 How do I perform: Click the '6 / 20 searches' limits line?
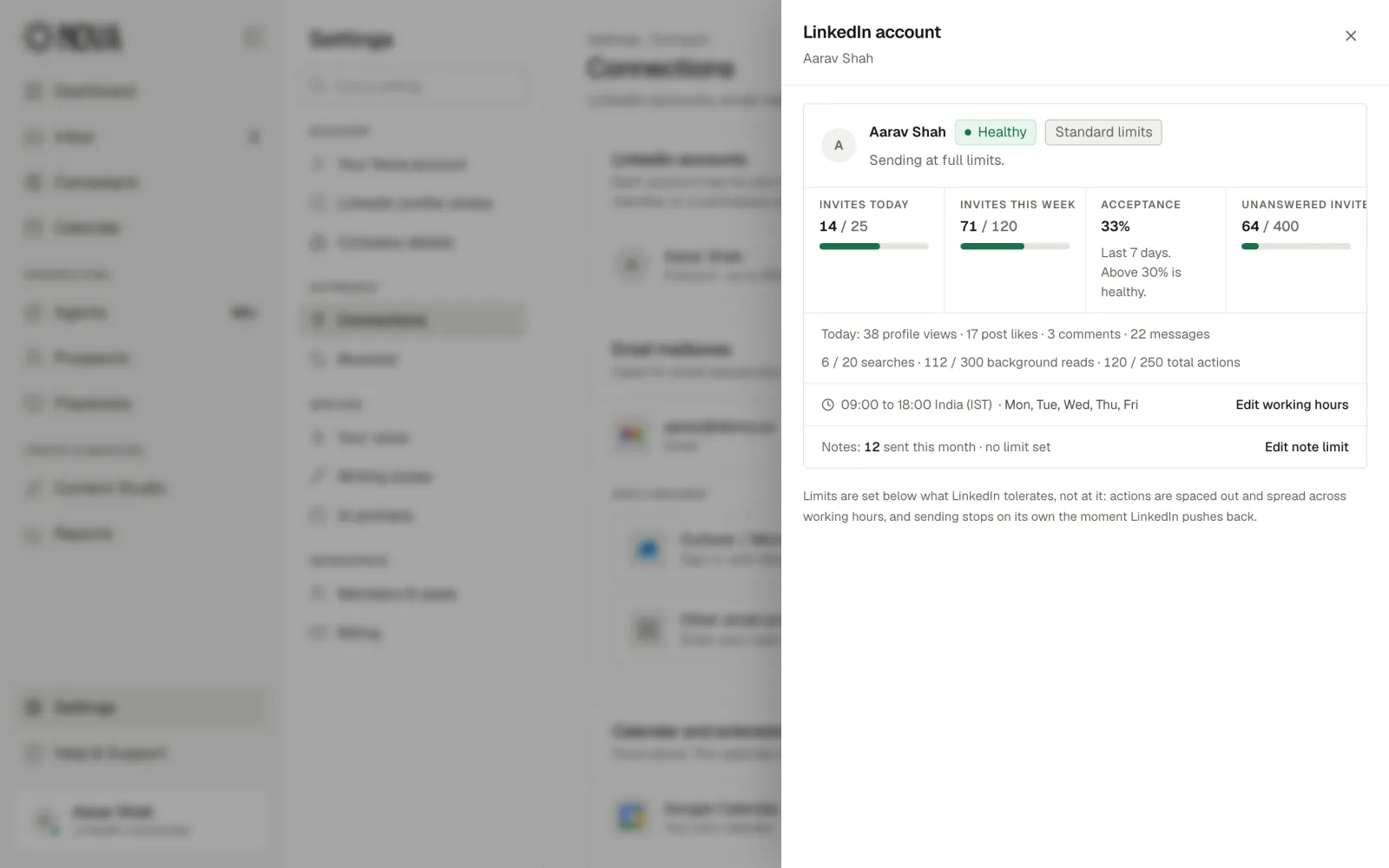1030,362
